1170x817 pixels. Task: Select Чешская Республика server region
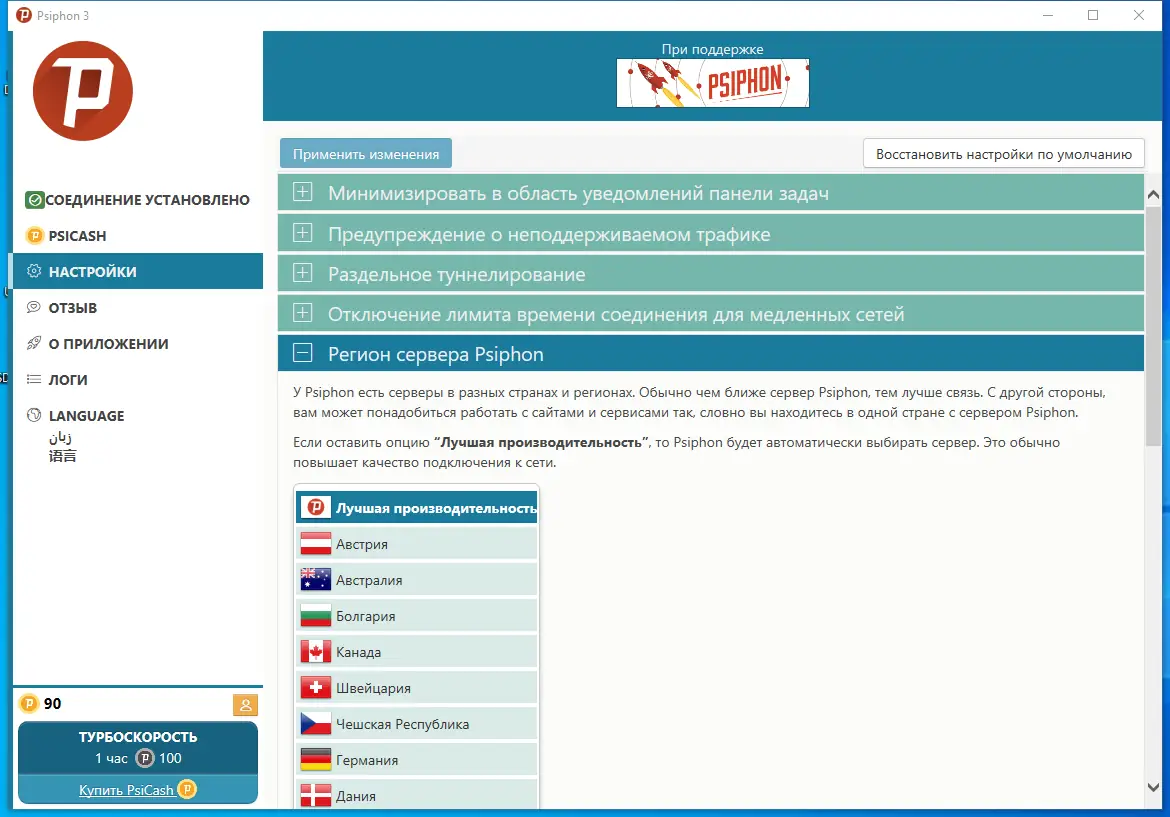[417, 724]
